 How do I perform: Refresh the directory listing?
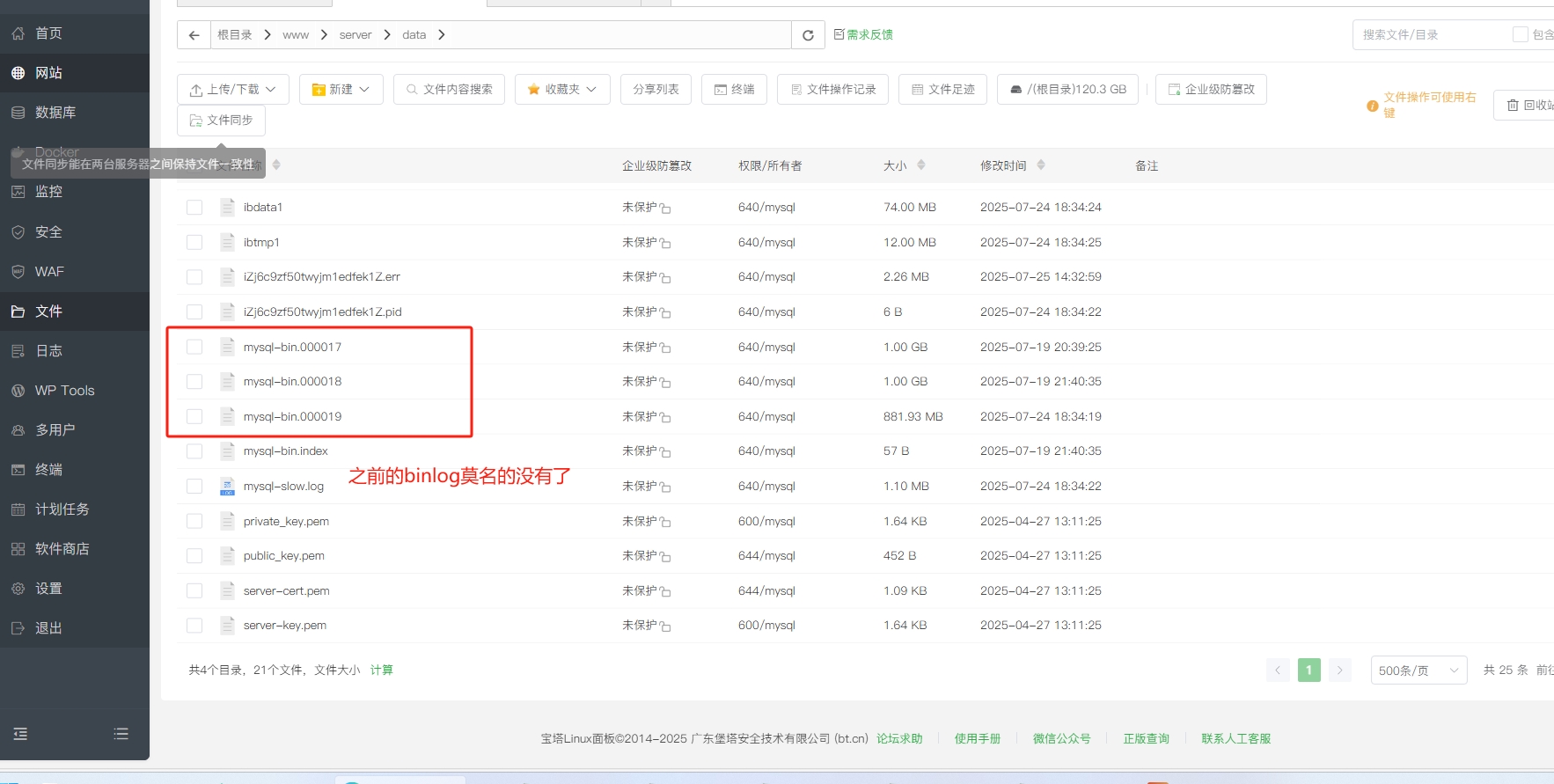[x=808, y=35]
